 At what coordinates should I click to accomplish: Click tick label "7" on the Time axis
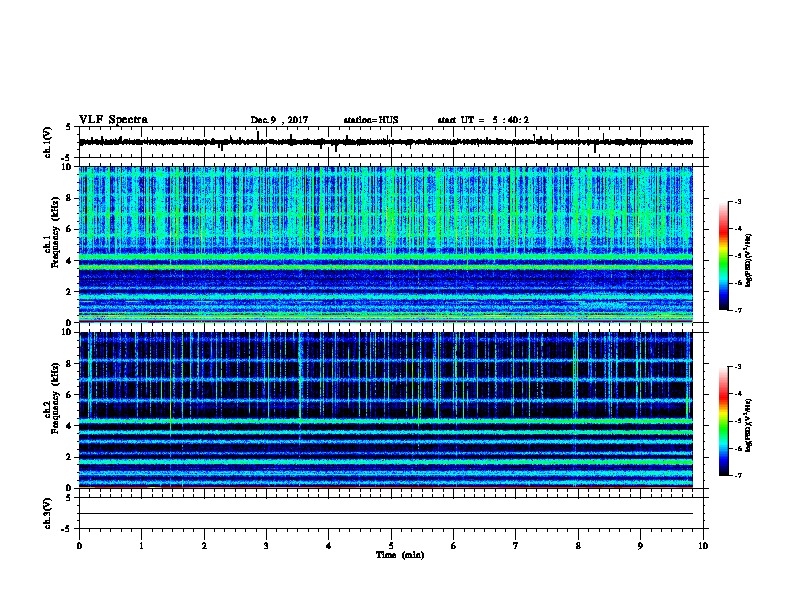coord(516,546)
